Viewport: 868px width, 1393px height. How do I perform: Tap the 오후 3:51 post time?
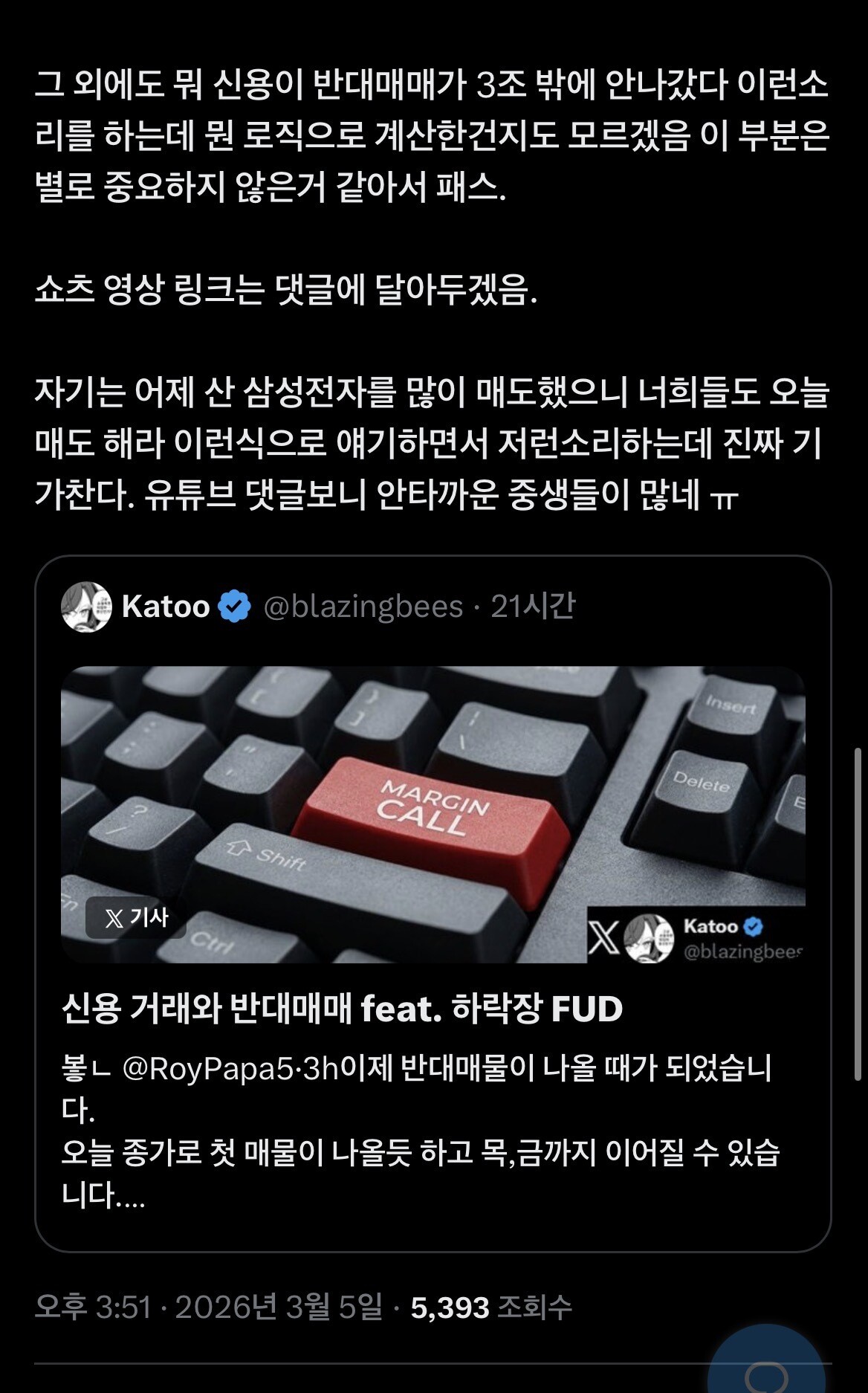point(93,1307)
